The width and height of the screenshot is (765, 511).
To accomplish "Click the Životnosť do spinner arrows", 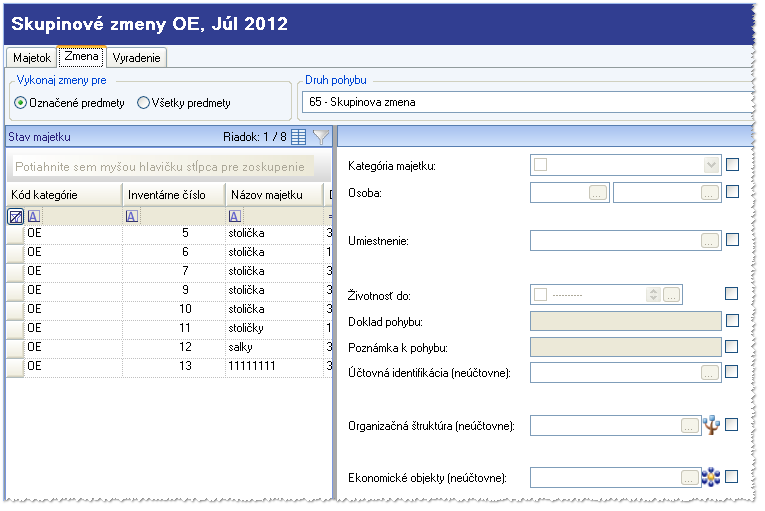I will tap(653, 294).
